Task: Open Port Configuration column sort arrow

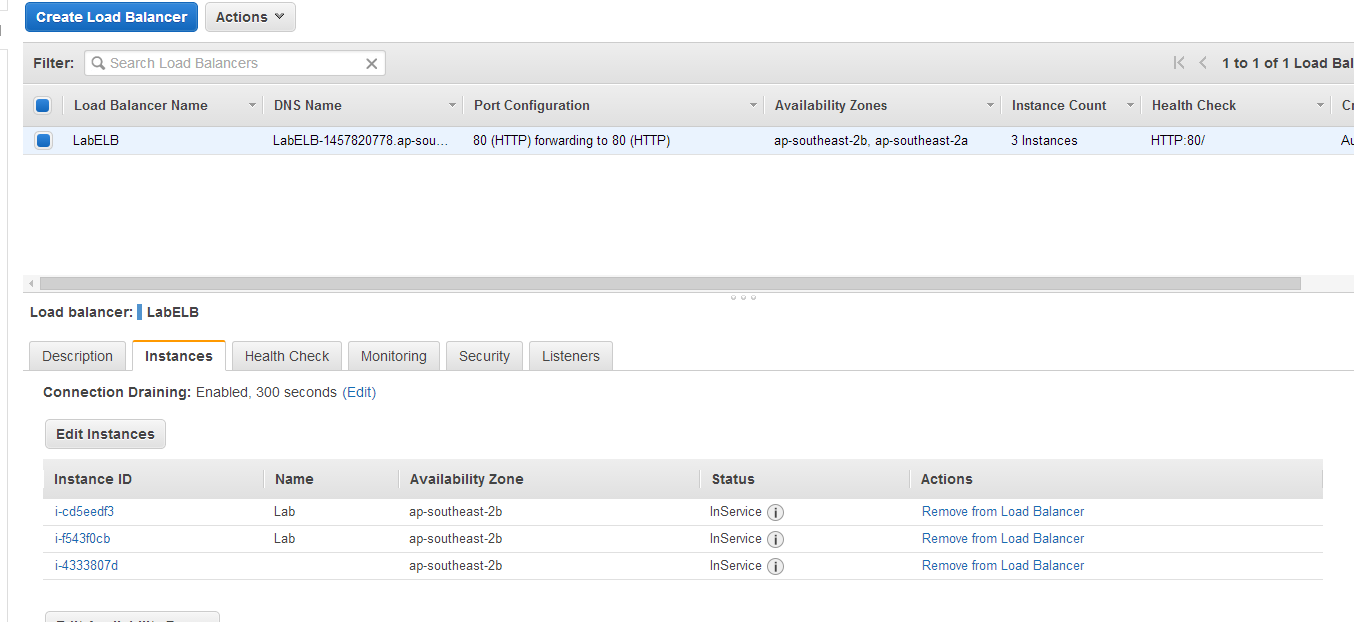Action: (753, 106)
